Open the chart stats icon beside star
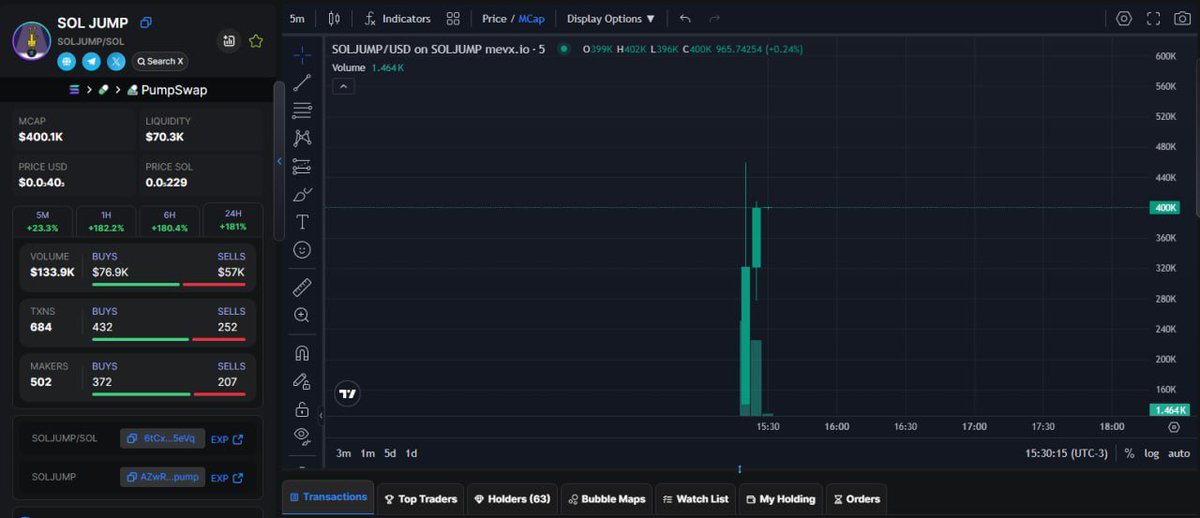The height and width of the screenshot is (518, 1200). [x=229, y=41]
